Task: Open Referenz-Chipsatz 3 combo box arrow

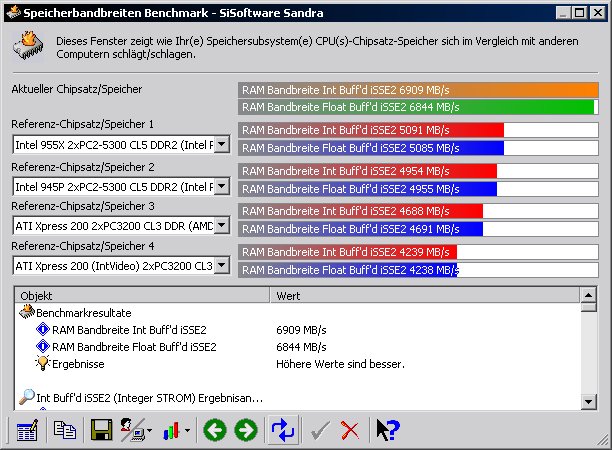Action: point(222,225)
